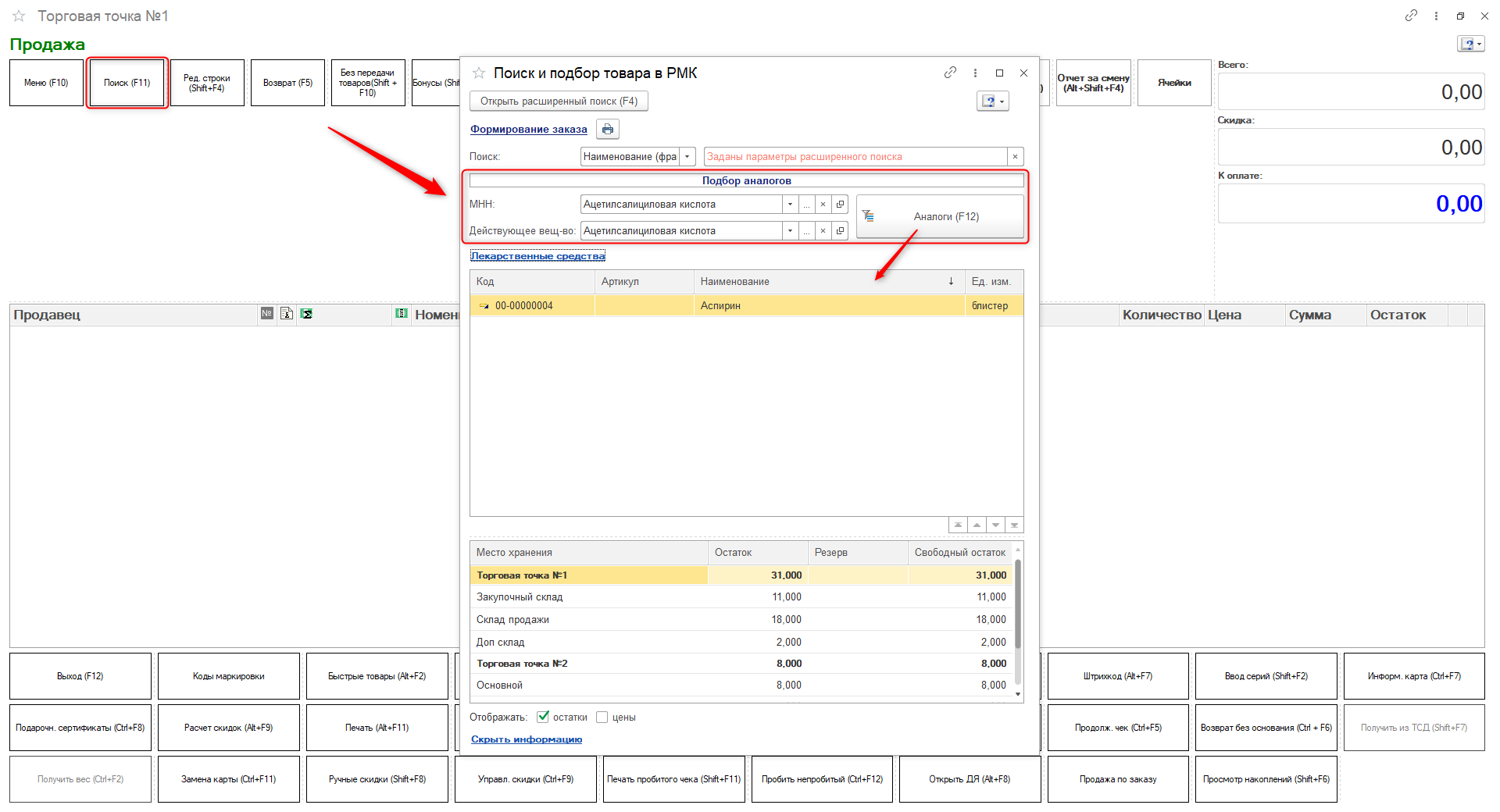The image size is (1500, 812).
Task: Expand the МНН dropdown list
Action: pos(790,204)
